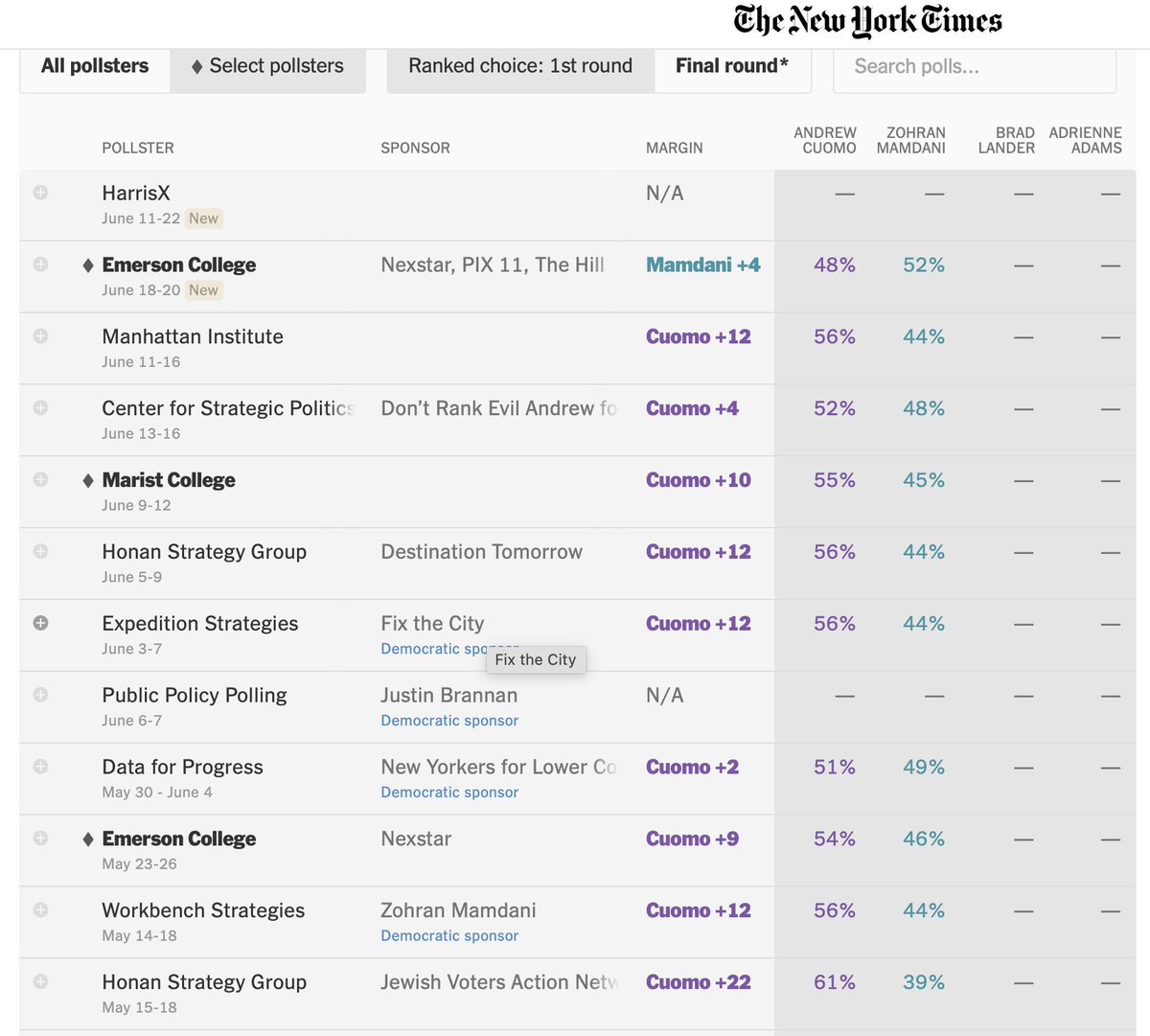Click the 46% Mamdani value
This screenshot has width=1150, height=1036.
924,839
